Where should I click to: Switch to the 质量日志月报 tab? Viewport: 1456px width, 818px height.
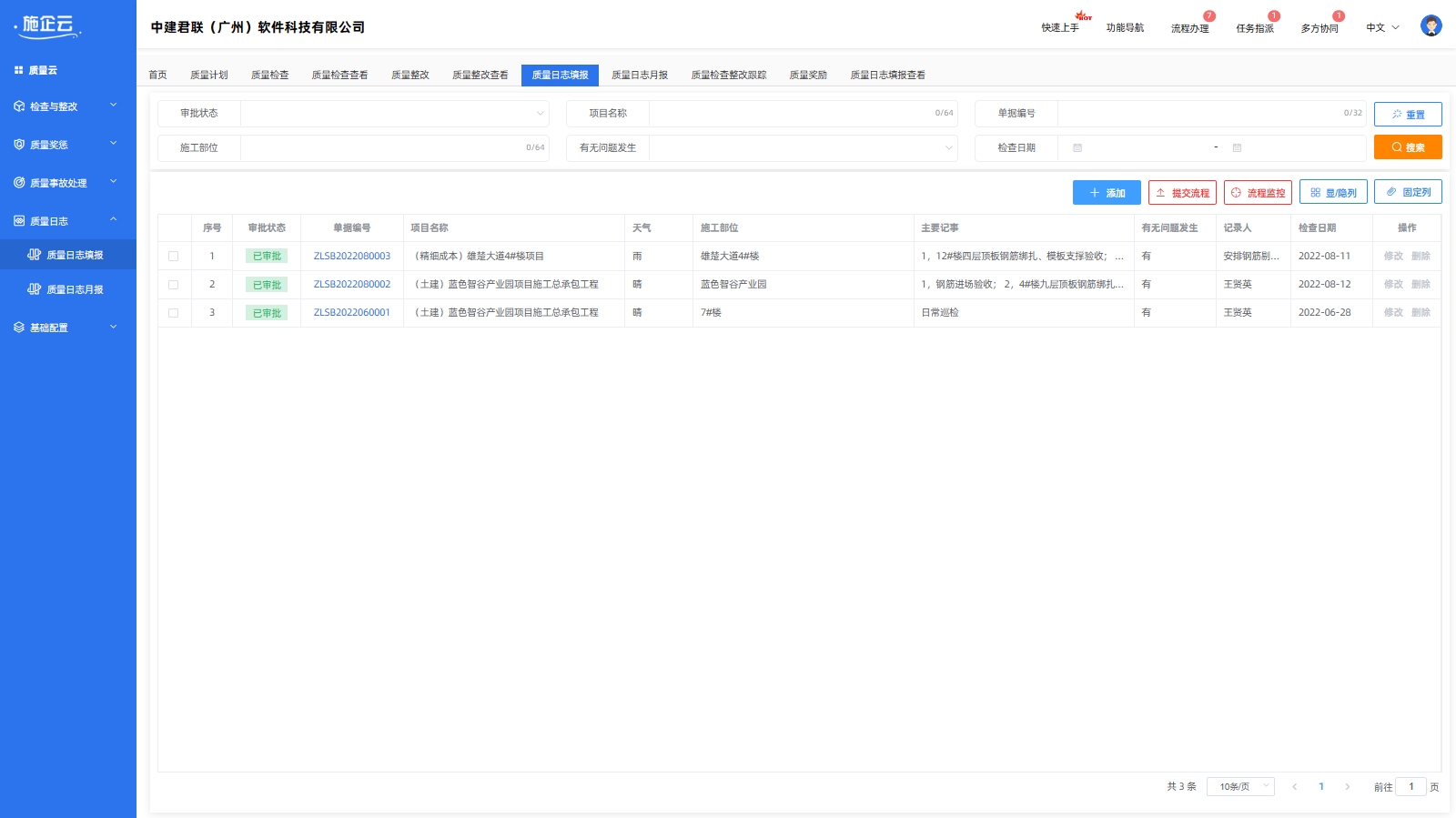click(x=639, y=76)
